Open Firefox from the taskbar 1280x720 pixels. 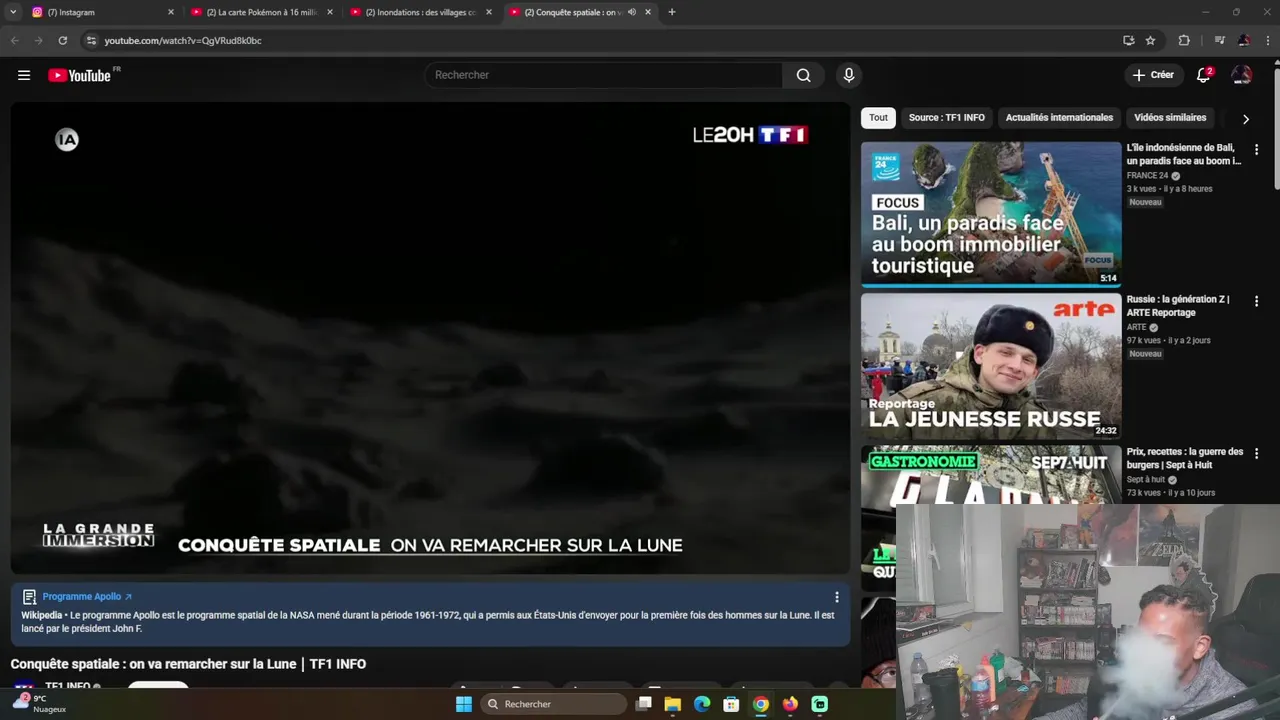tap(791, 704)
